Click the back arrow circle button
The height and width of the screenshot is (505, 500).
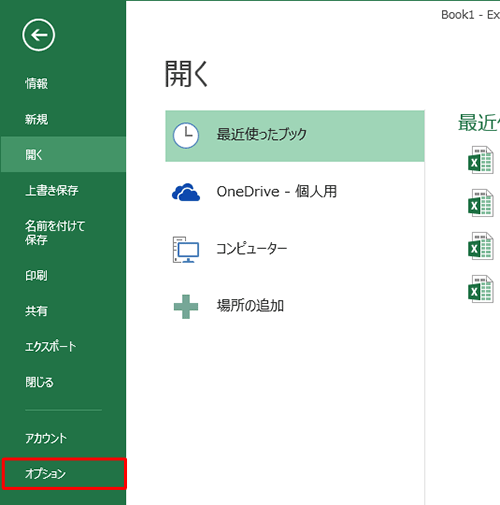tap(39, 35)
